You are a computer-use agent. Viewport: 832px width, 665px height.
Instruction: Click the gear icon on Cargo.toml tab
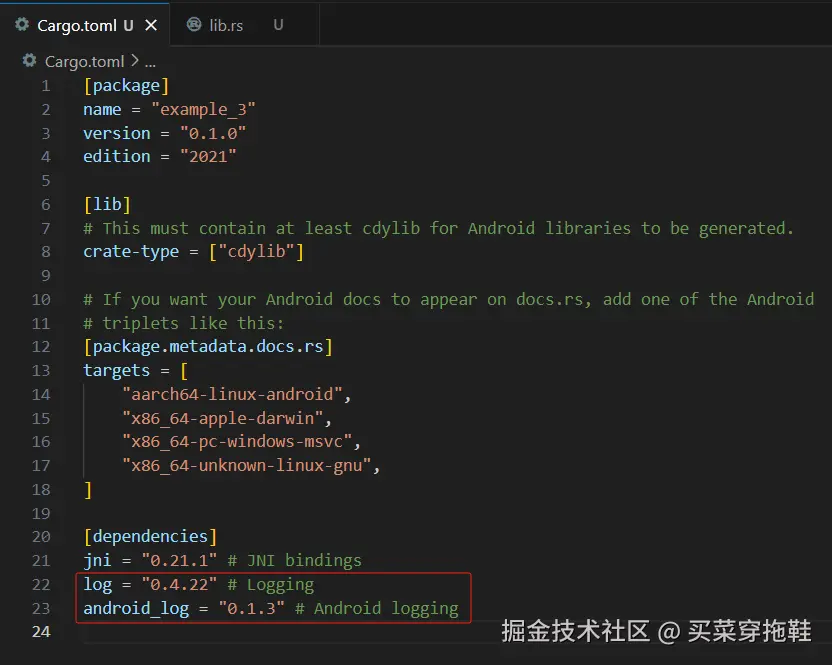point(22,24)
